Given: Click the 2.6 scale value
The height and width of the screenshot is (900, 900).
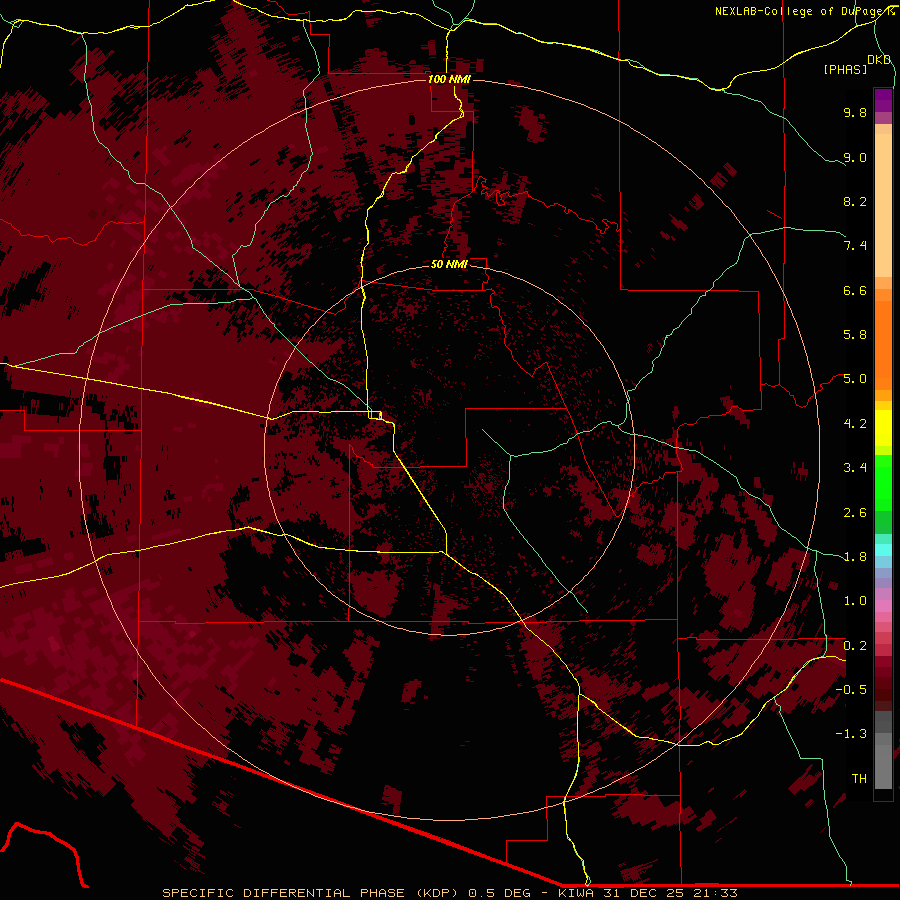Looking at the screenshot, I should click(855, 513).
